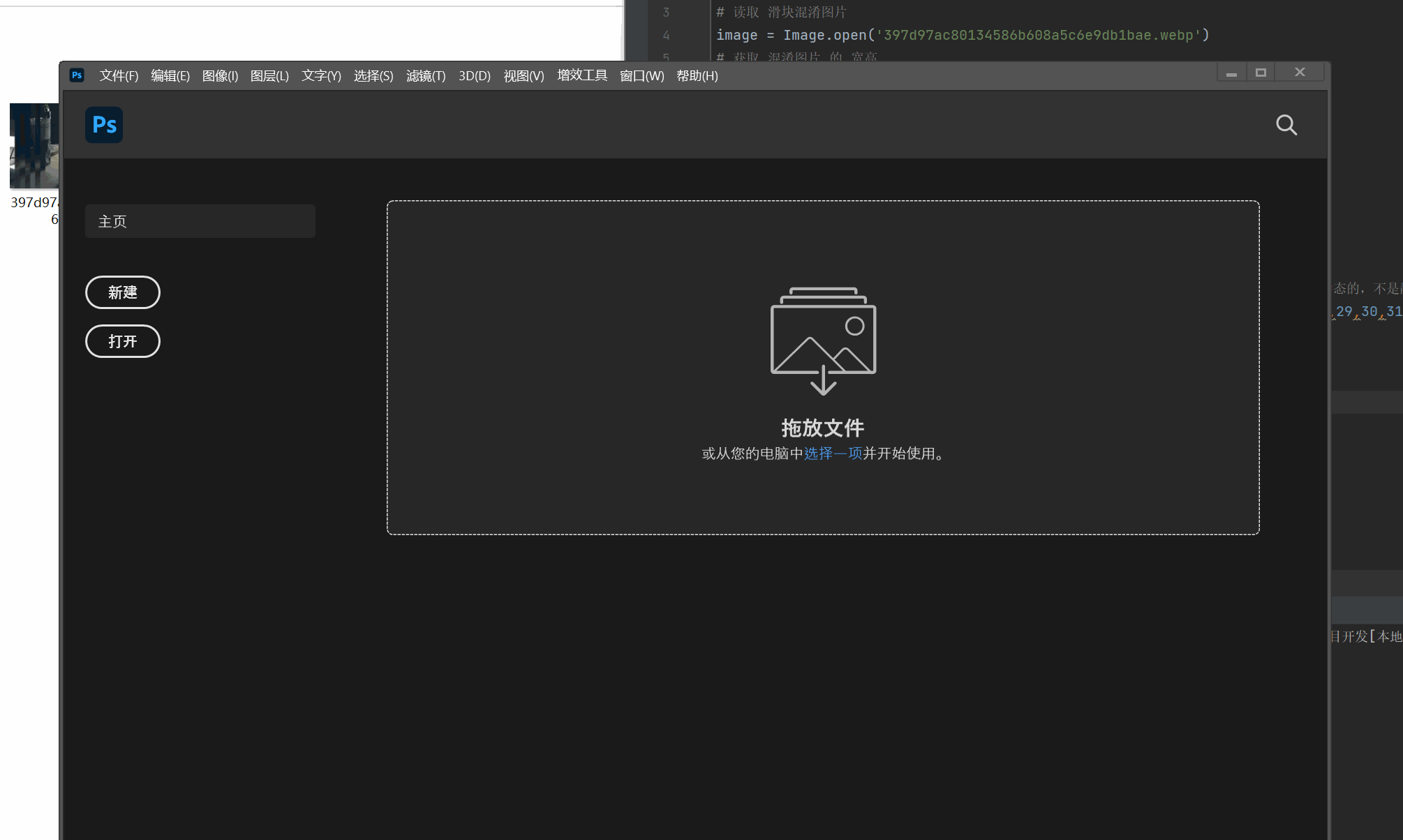Open the 视图(V) menu
The image size is (1403, 840).
tap(524, 75)
